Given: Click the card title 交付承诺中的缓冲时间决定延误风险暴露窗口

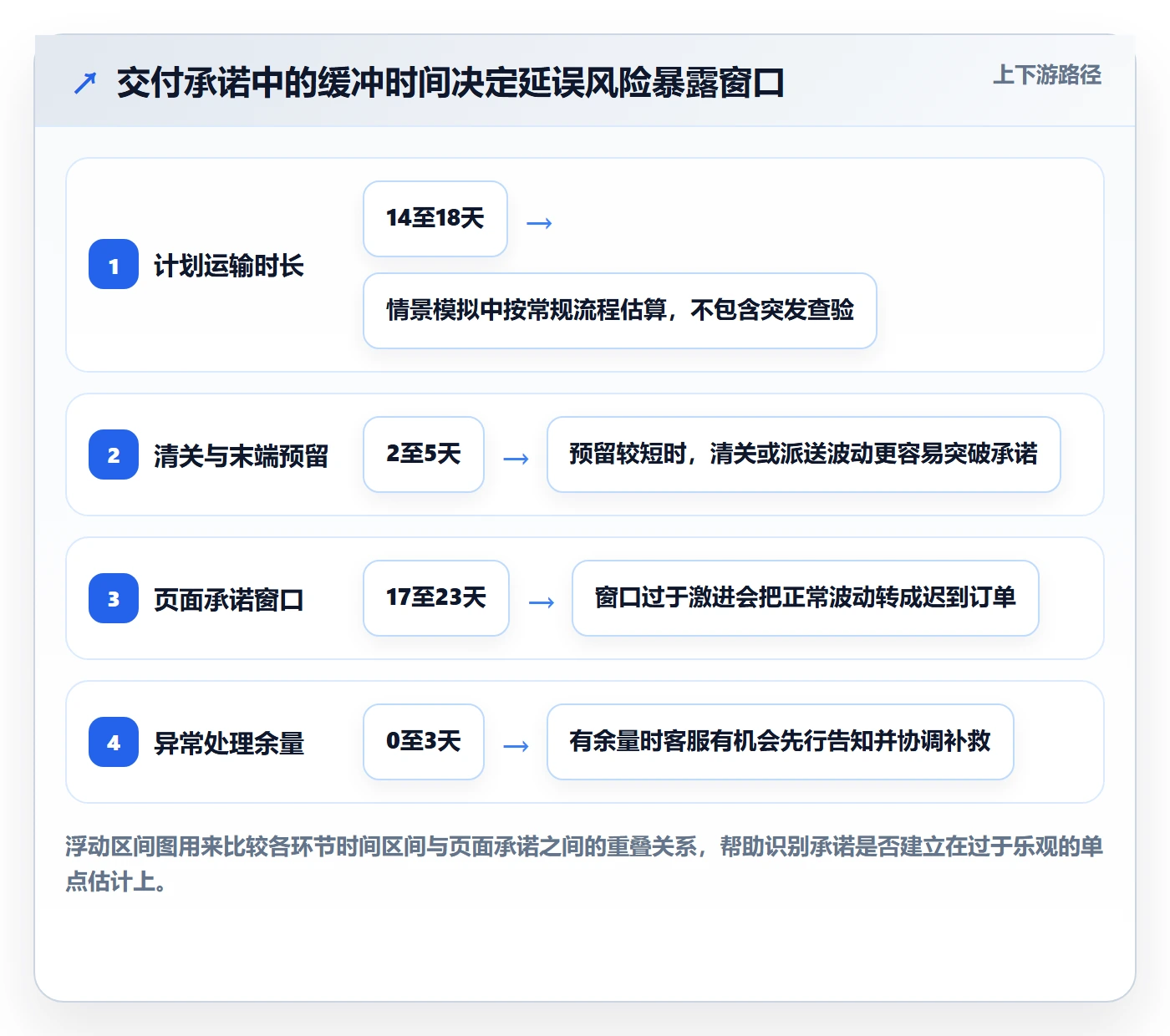Looking at the screenshot, I should 450,83.
